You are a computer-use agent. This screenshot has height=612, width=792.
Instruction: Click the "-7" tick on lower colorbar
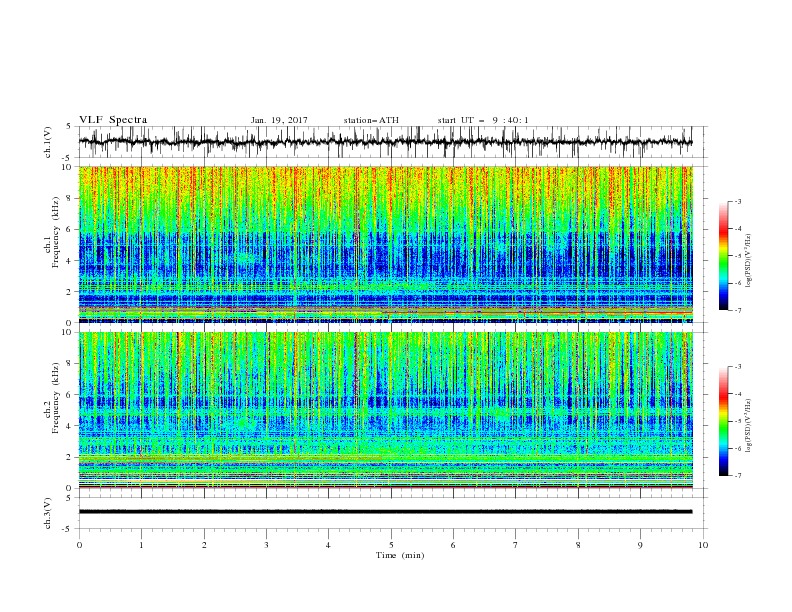click(x=738, y=476)
